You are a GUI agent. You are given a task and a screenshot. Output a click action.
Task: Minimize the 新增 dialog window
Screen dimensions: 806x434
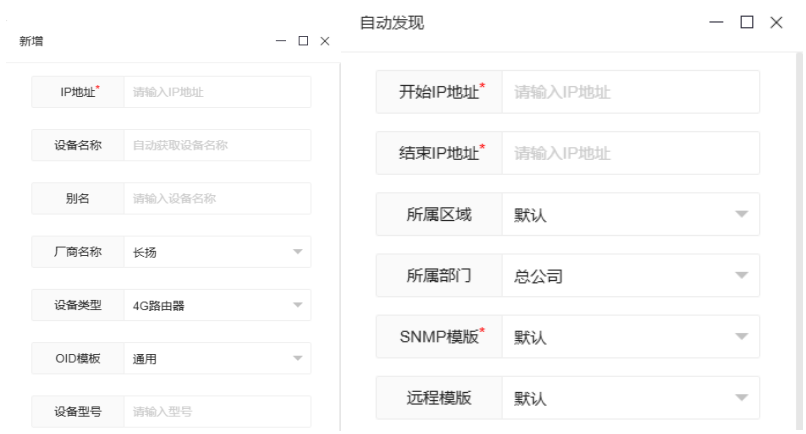point(280,41)
